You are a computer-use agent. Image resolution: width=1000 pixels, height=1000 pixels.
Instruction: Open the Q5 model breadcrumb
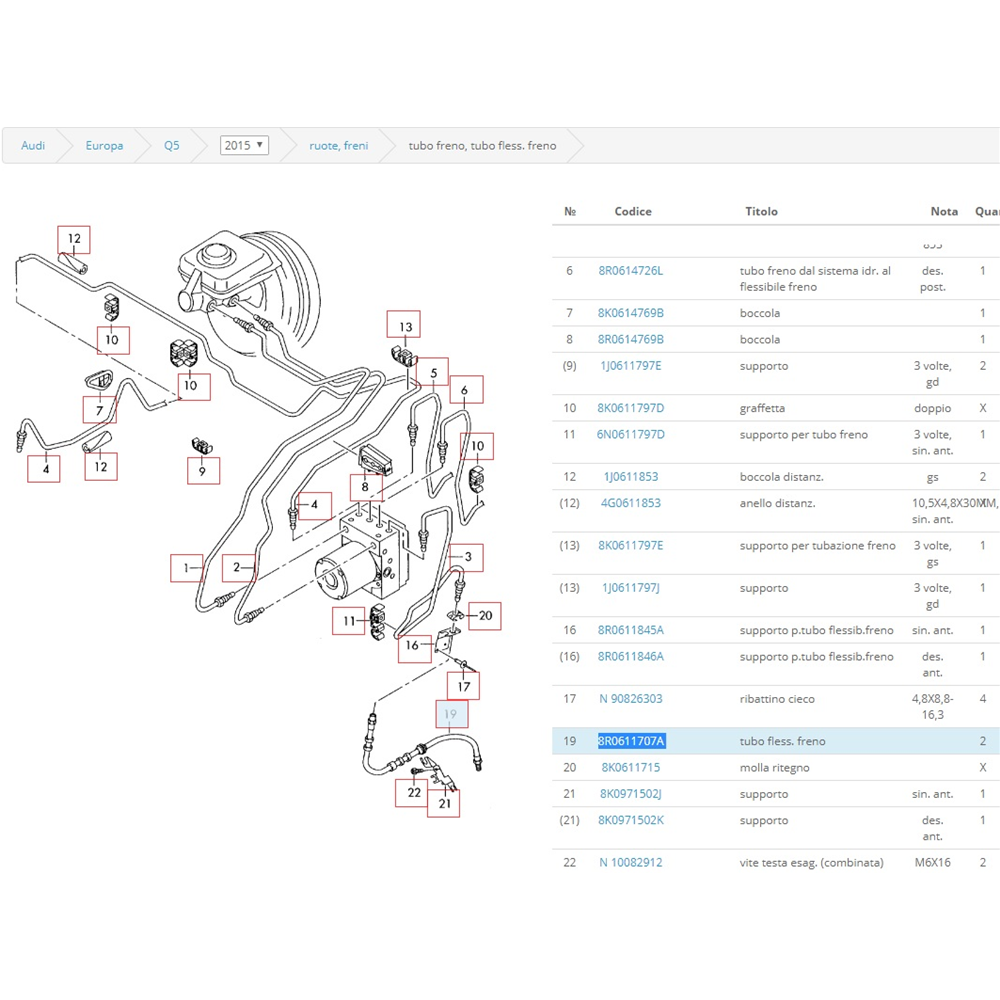pyautogui.click(x=172, y=146)
